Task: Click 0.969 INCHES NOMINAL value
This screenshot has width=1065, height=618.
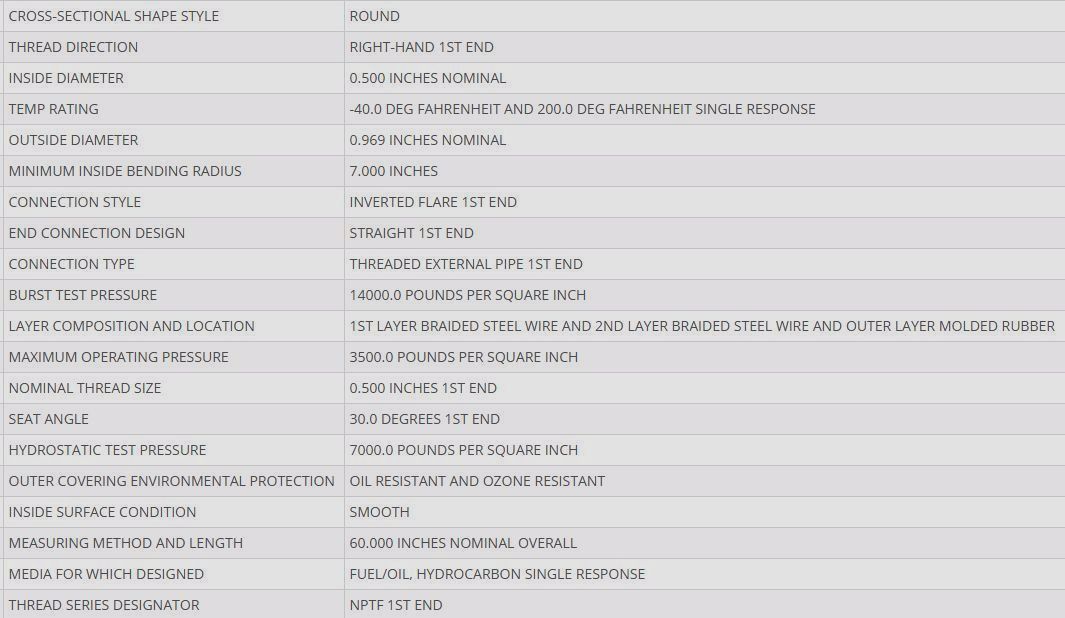Action: click(x=427, y=140)
